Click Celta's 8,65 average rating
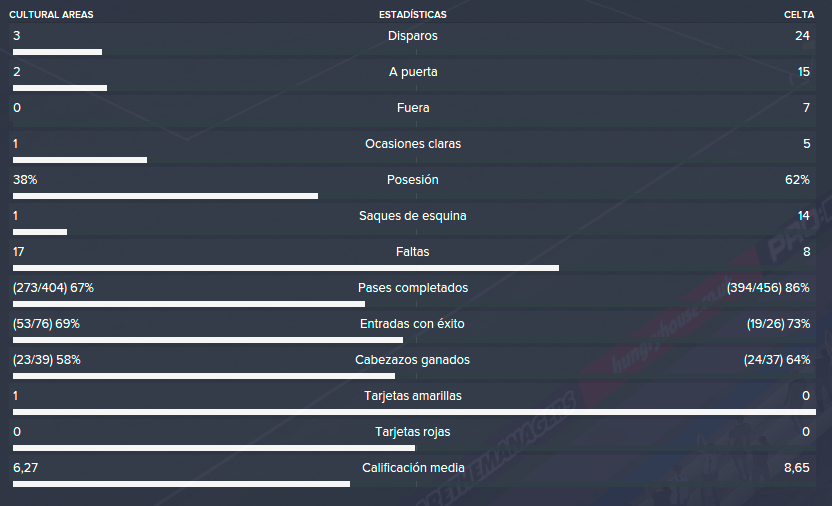 point(796,468)
